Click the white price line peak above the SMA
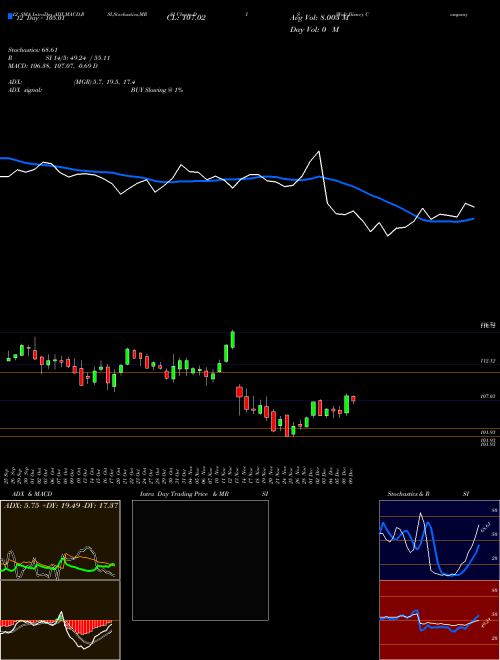The width and height of the screenshot is (500, 660). [x=319, y=152]
